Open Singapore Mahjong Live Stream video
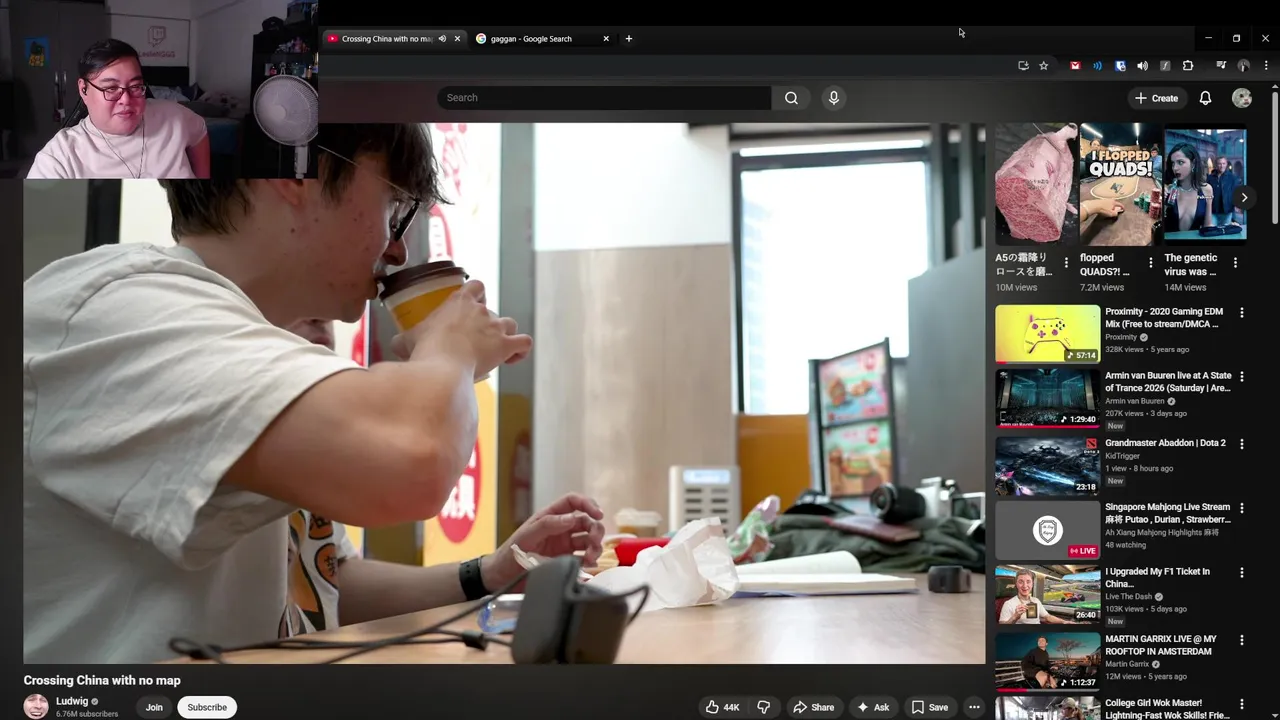 click(1168, 513)
